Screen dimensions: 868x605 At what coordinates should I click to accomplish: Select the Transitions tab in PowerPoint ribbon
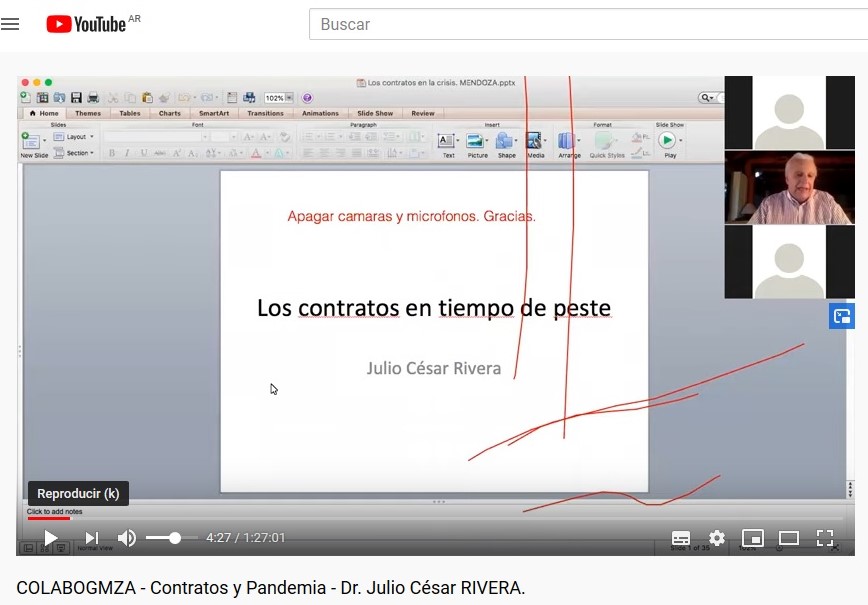(x=265, y=113)
